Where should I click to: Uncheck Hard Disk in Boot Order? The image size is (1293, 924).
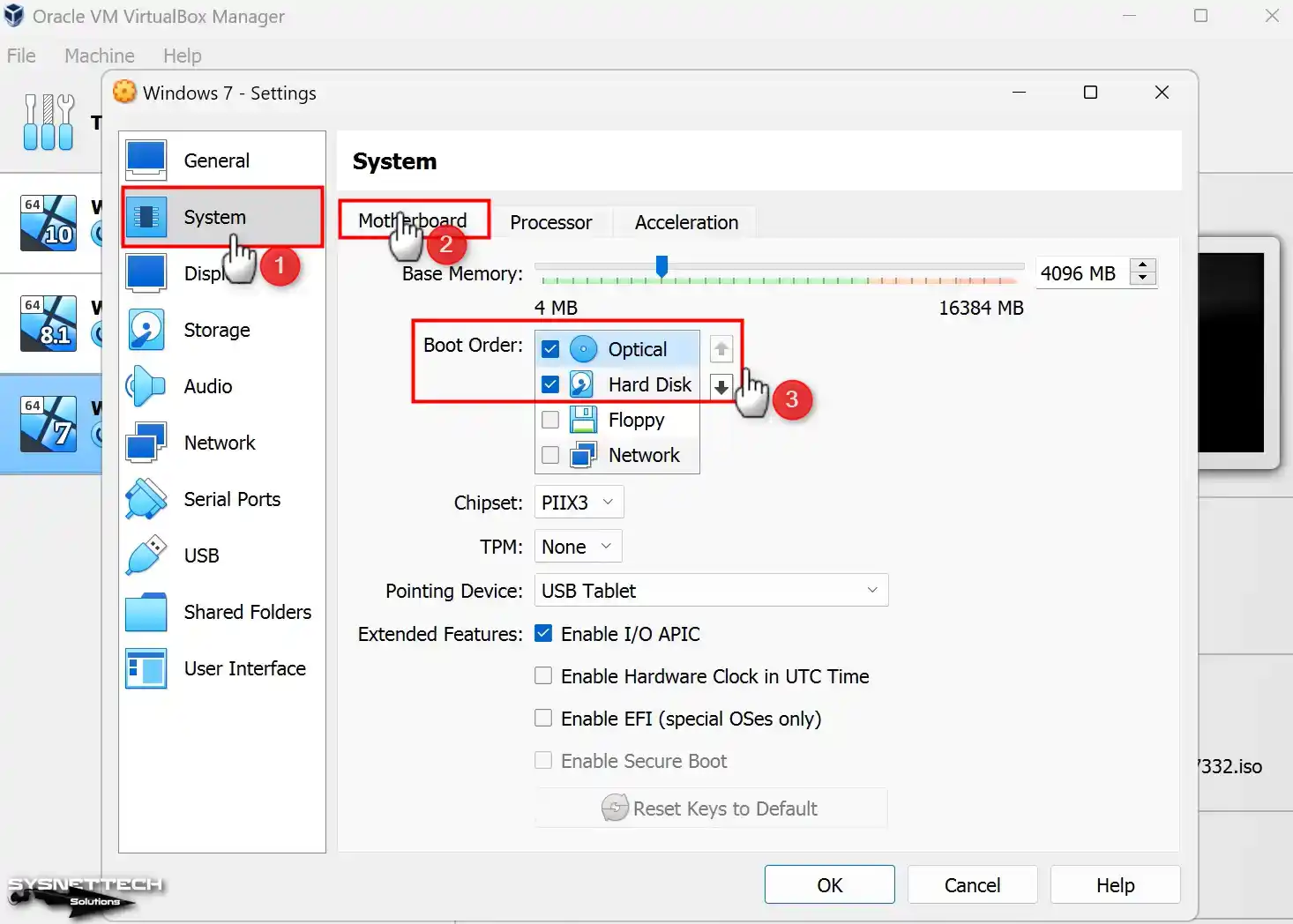click(x=550, y=384)
